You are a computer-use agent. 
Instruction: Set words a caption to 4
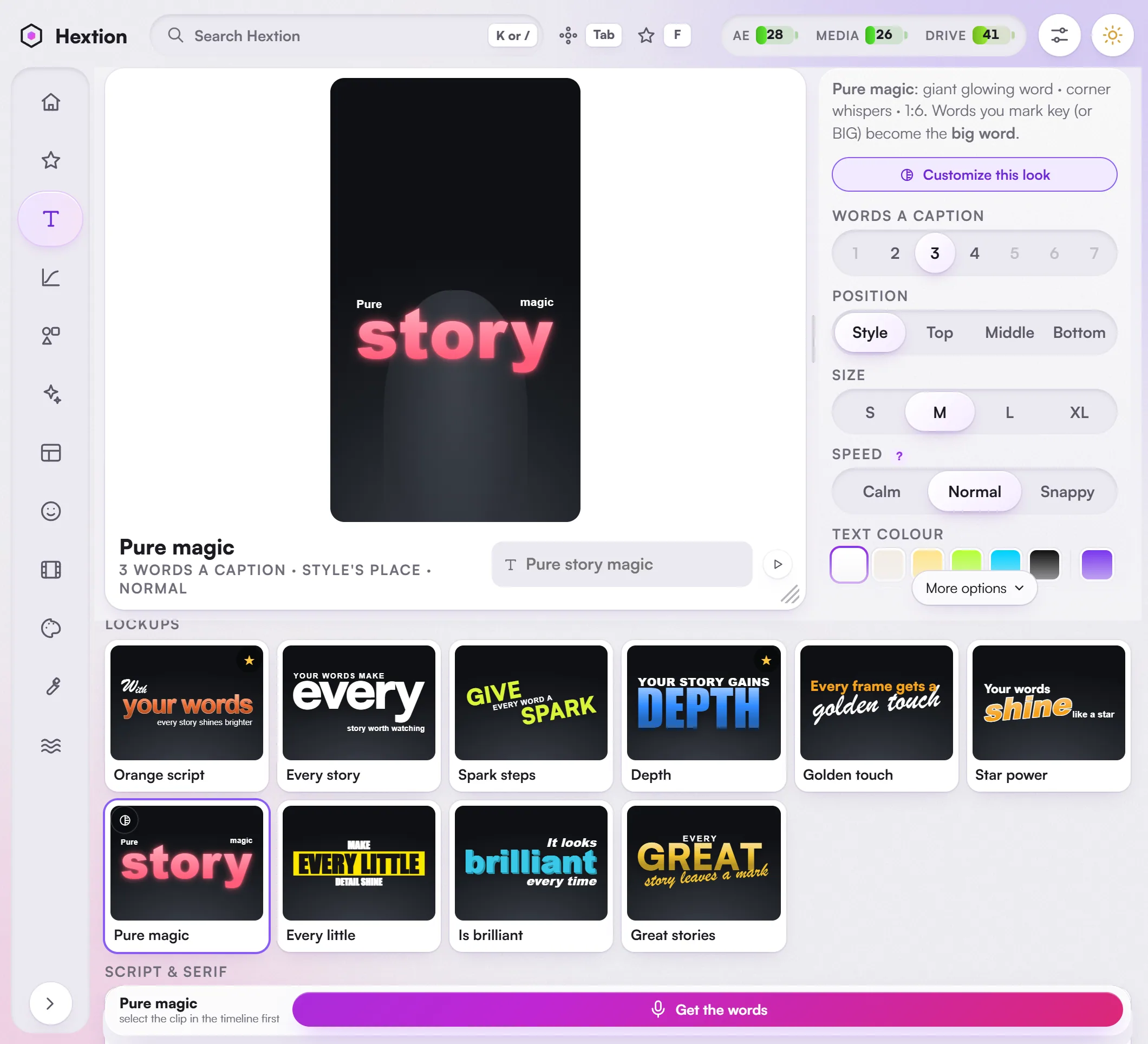coord(974,253)
